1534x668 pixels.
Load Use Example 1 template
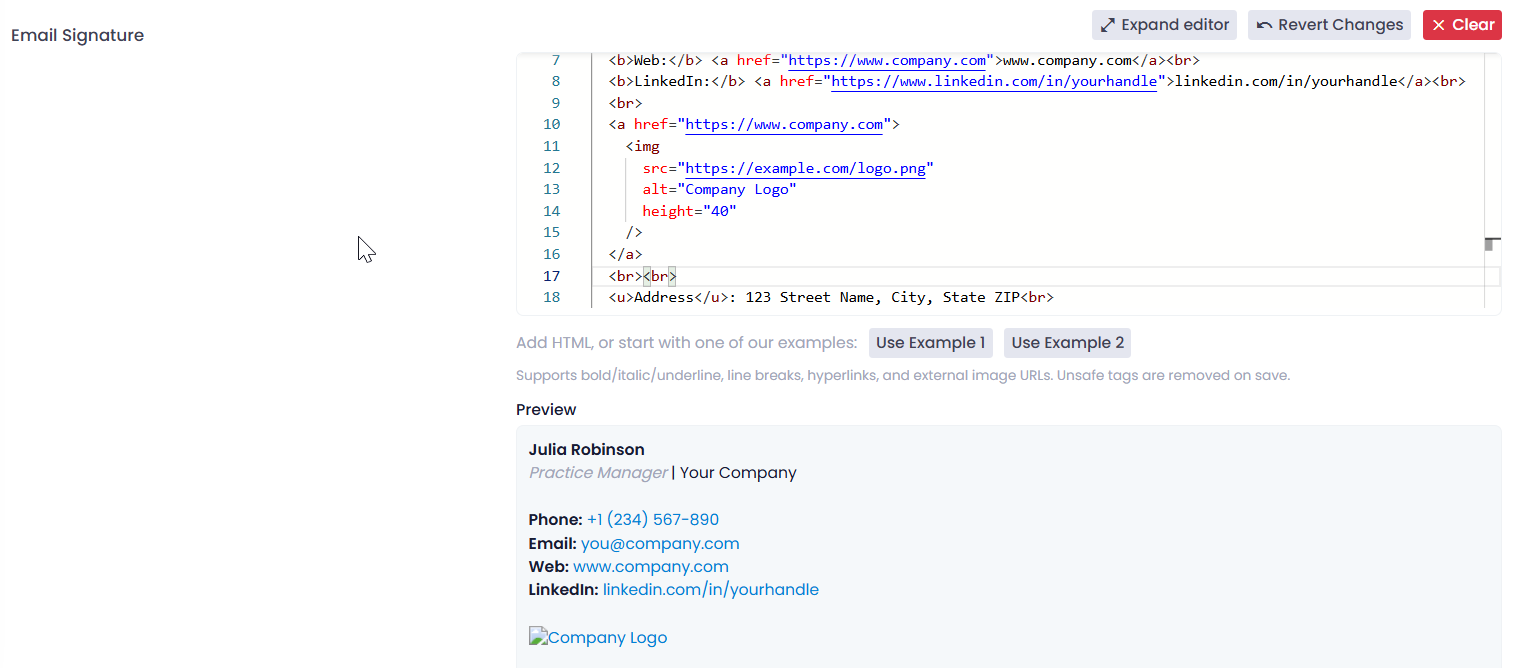coord(930,343)
